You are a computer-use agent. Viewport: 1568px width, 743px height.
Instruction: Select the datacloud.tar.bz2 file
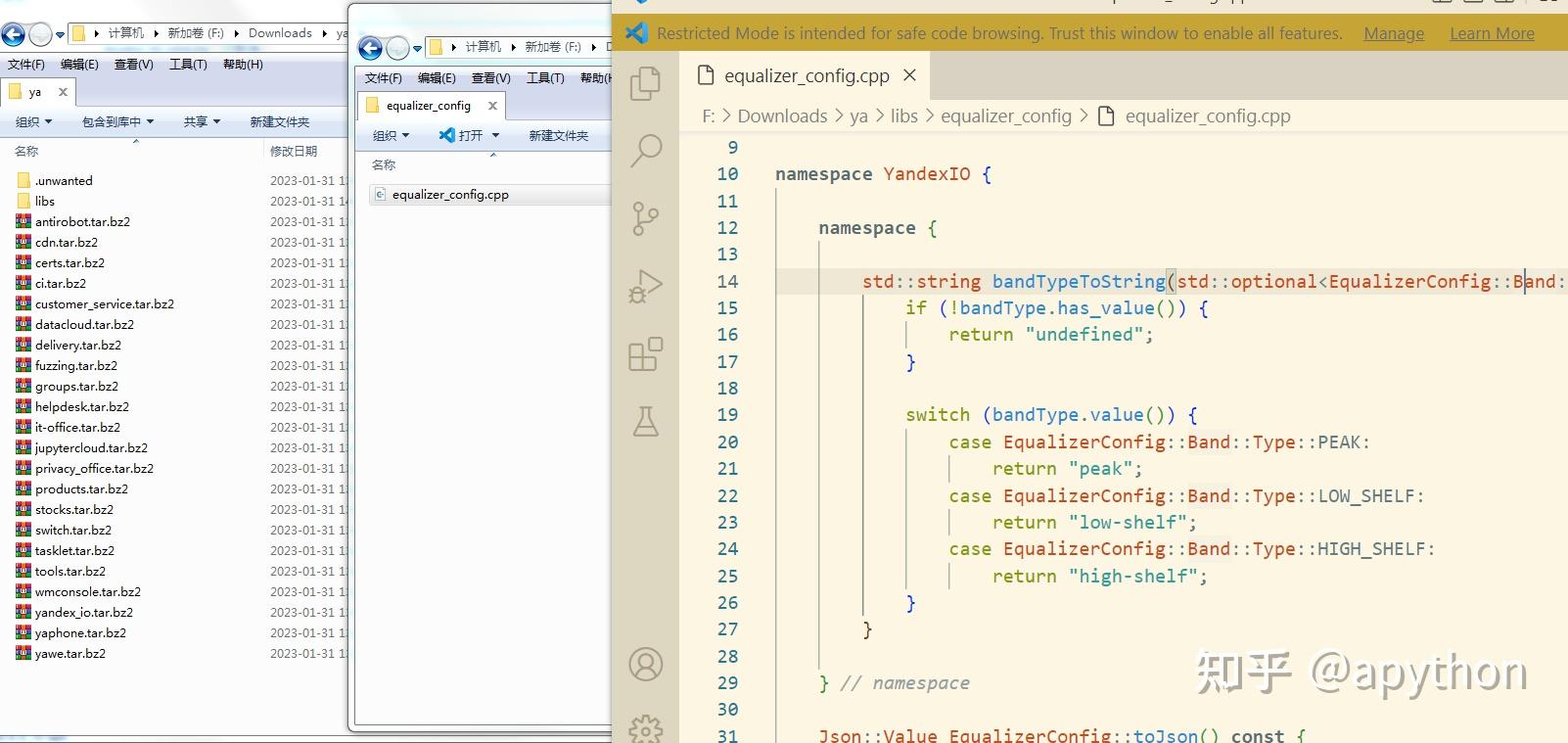tap(84, 324)
